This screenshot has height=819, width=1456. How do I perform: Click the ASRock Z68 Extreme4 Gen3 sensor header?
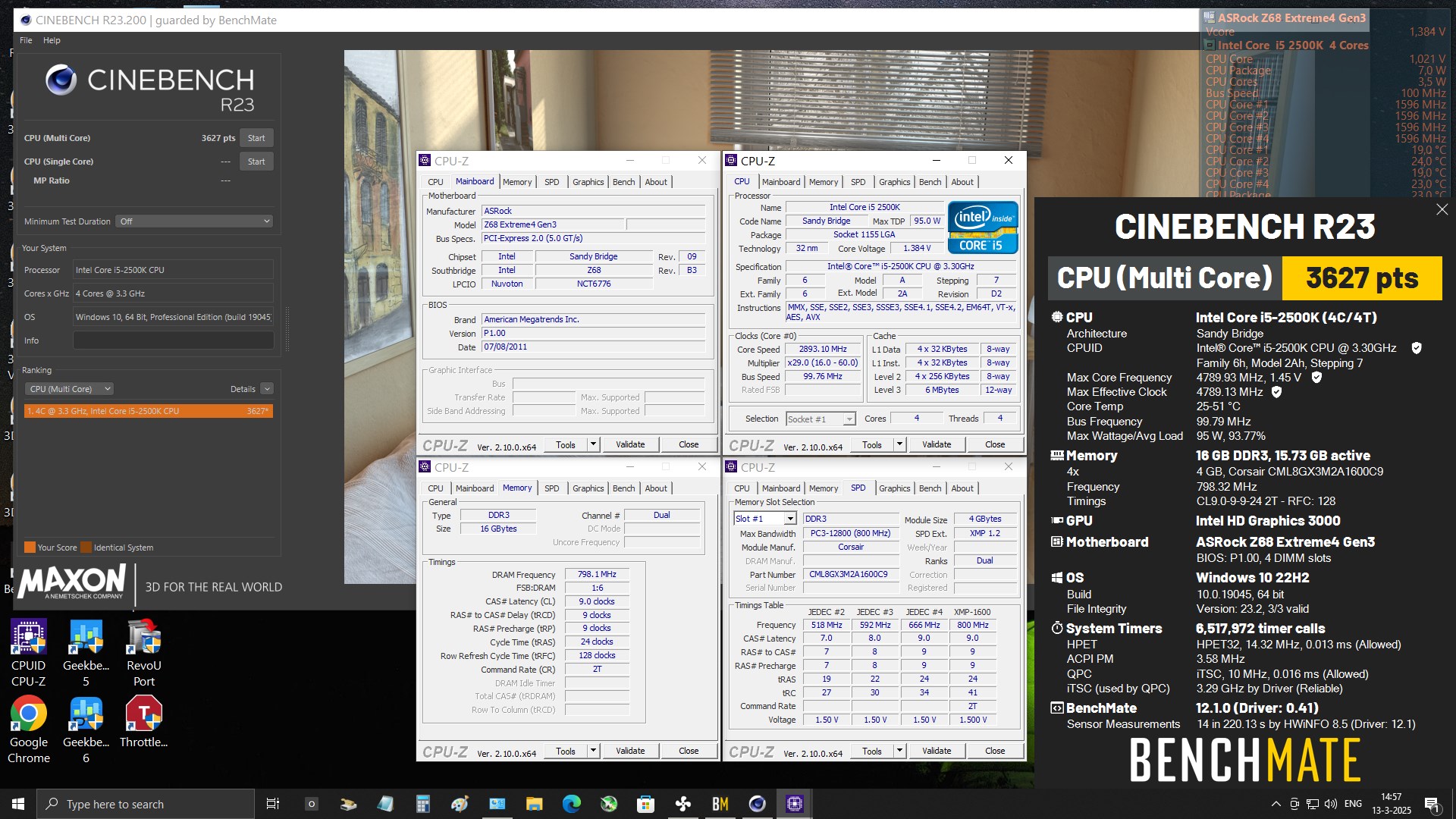[x=1292, y=17]
